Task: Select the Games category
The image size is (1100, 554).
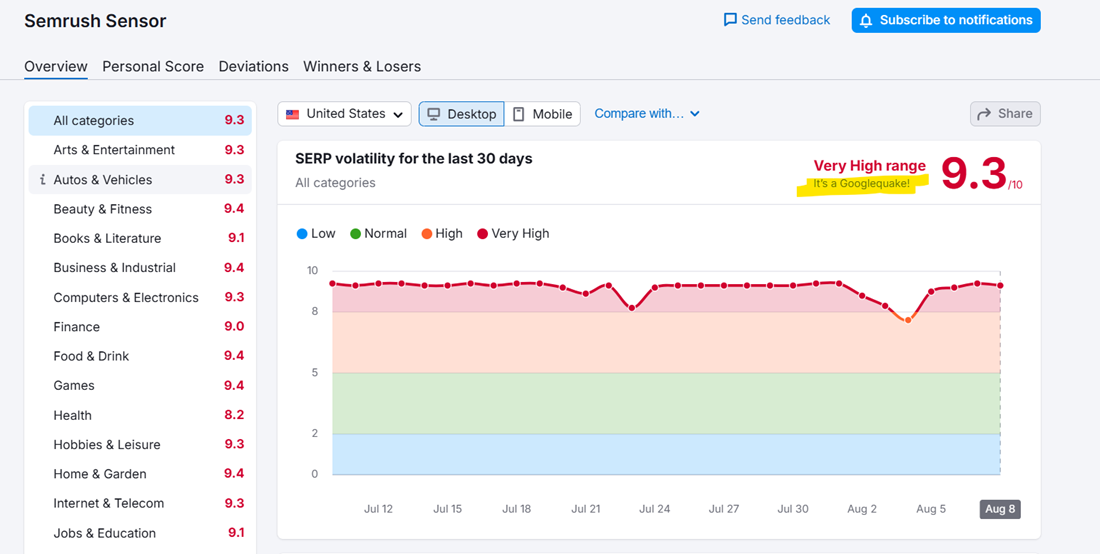Action: coord(140,386)
